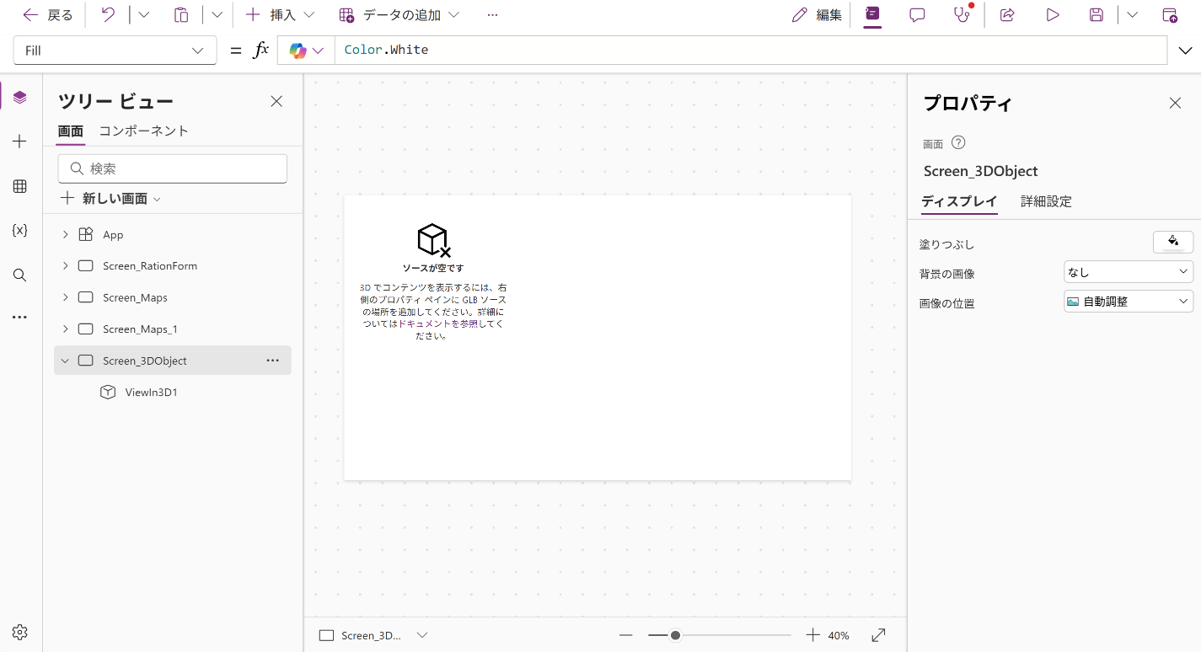The height and width of the screenshot is (652, 1201).
Task: Collapse the Screen_3DObject tree node
Action: click(65, 361)
